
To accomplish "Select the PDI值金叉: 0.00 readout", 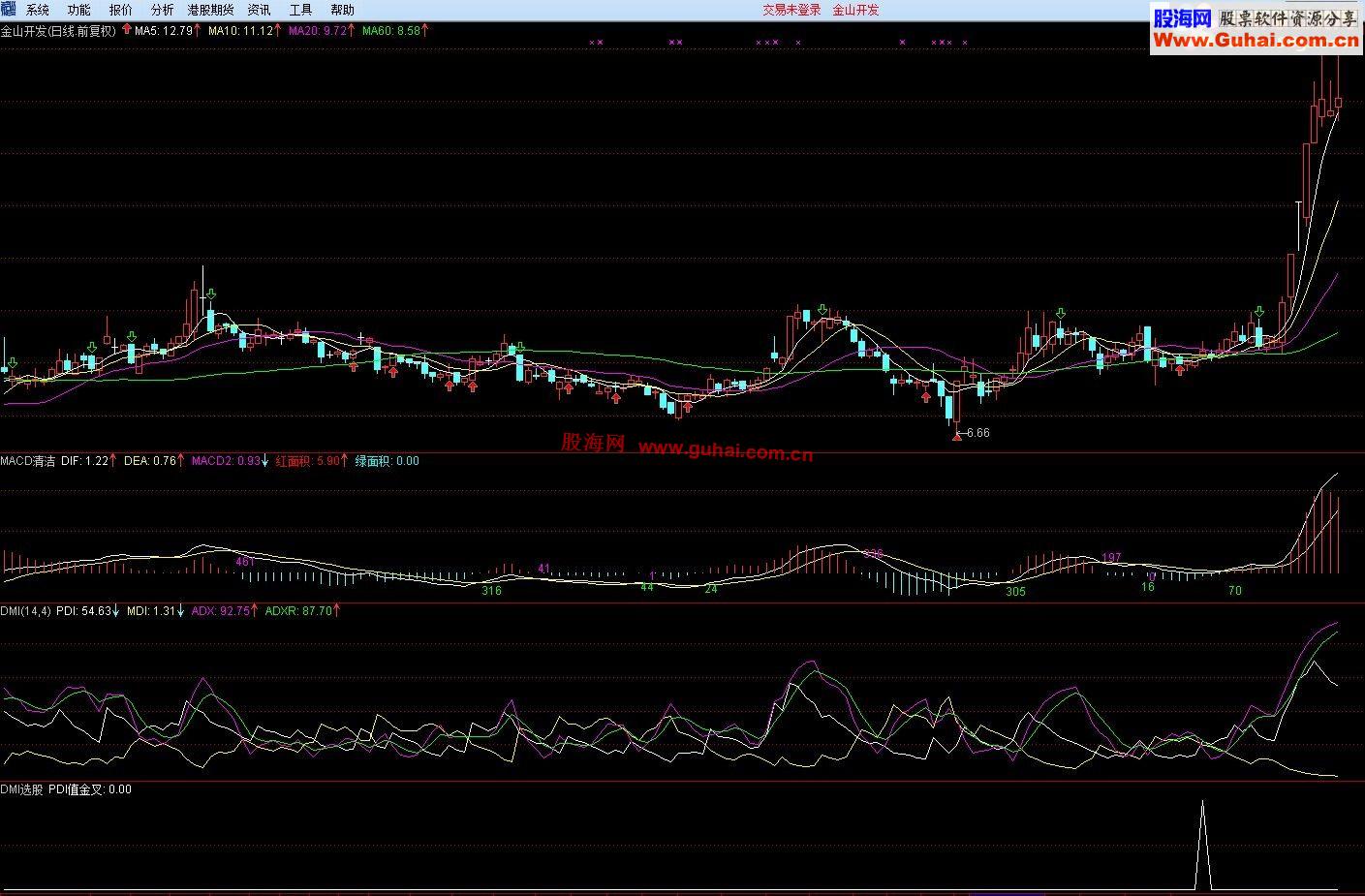I will coord(90,789).
